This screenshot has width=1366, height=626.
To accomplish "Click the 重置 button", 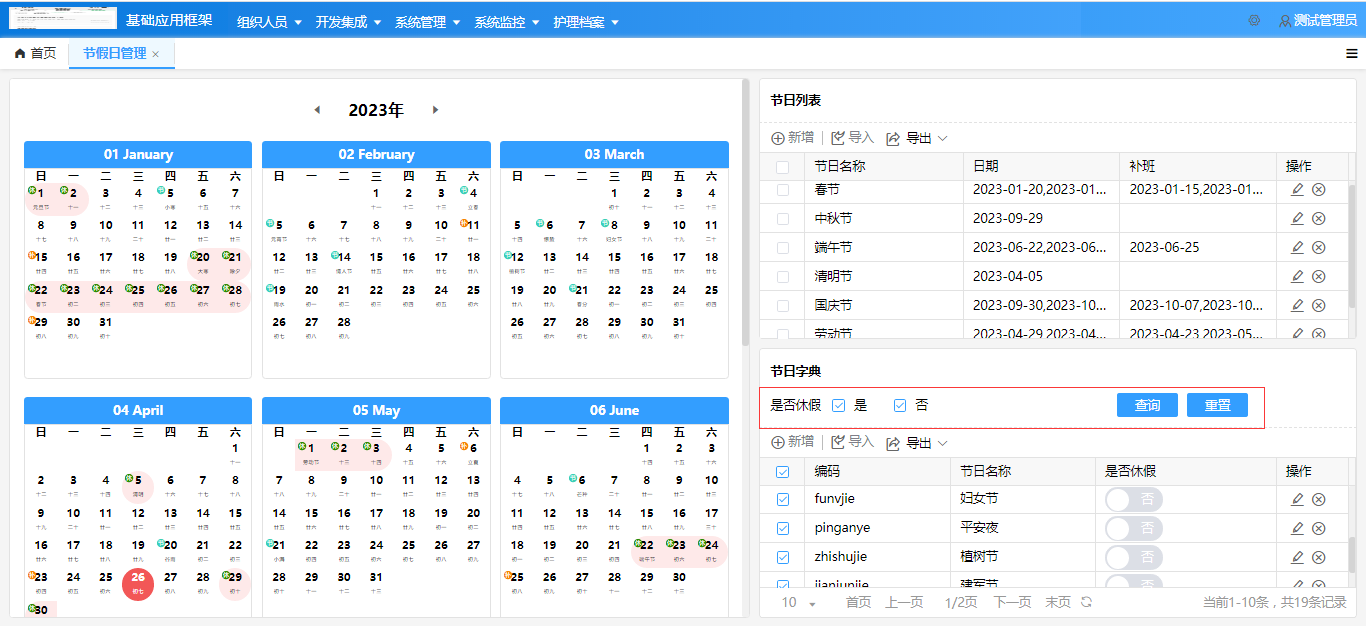I will [x=1217, y=404].
